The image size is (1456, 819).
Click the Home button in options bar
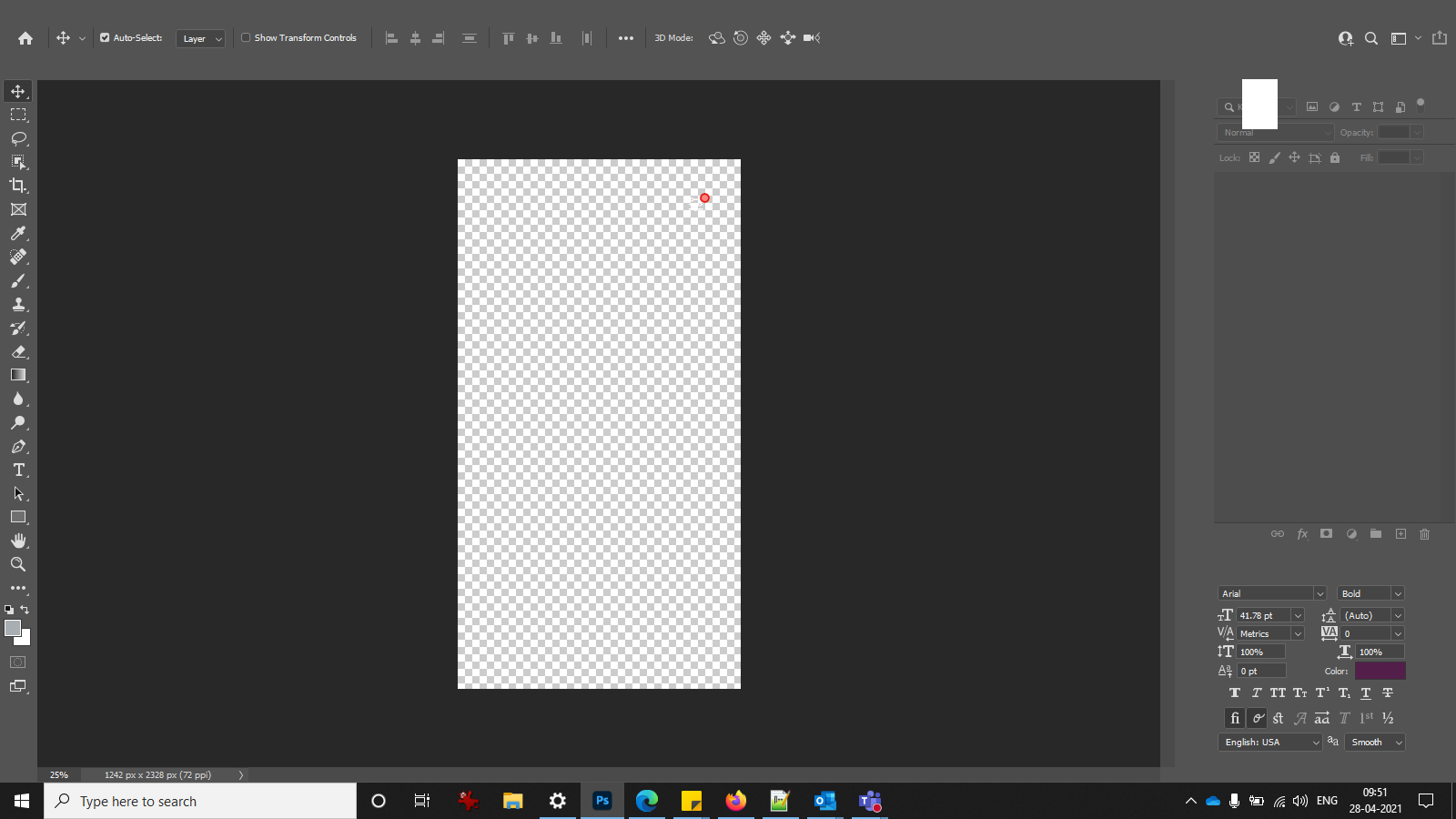coord(25,38)
